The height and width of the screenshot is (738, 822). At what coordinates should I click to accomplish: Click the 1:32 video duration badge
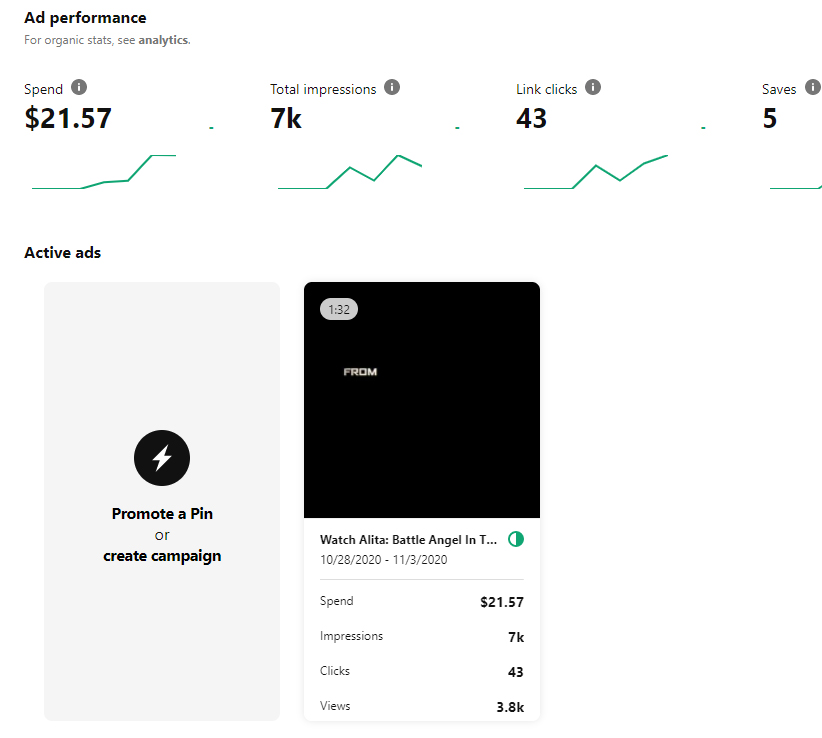pyautogui.click(x=339, y=310)
